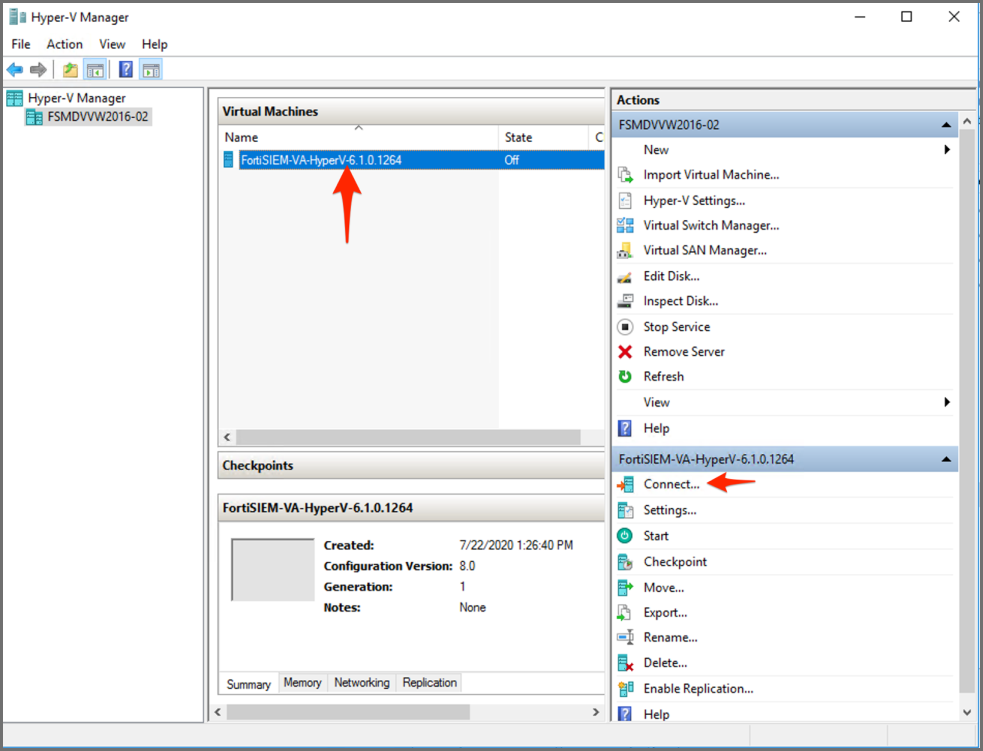Image resolution: width=983 pixels, height=751 pixels.
Task: Collapse the FortiSIEM-VA-HyperV-6.1.0.1264 actions section
Action: point(946,460)
